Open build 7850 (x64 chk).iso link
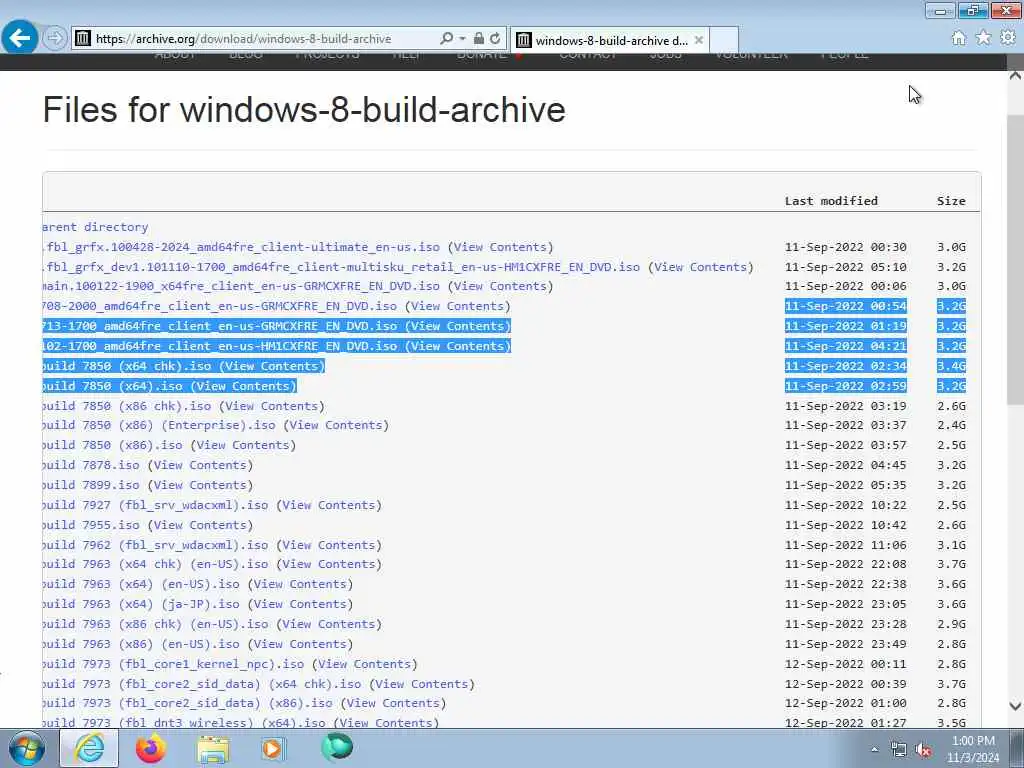Viewport: 1024px width, 768px height. pos(127,366)
